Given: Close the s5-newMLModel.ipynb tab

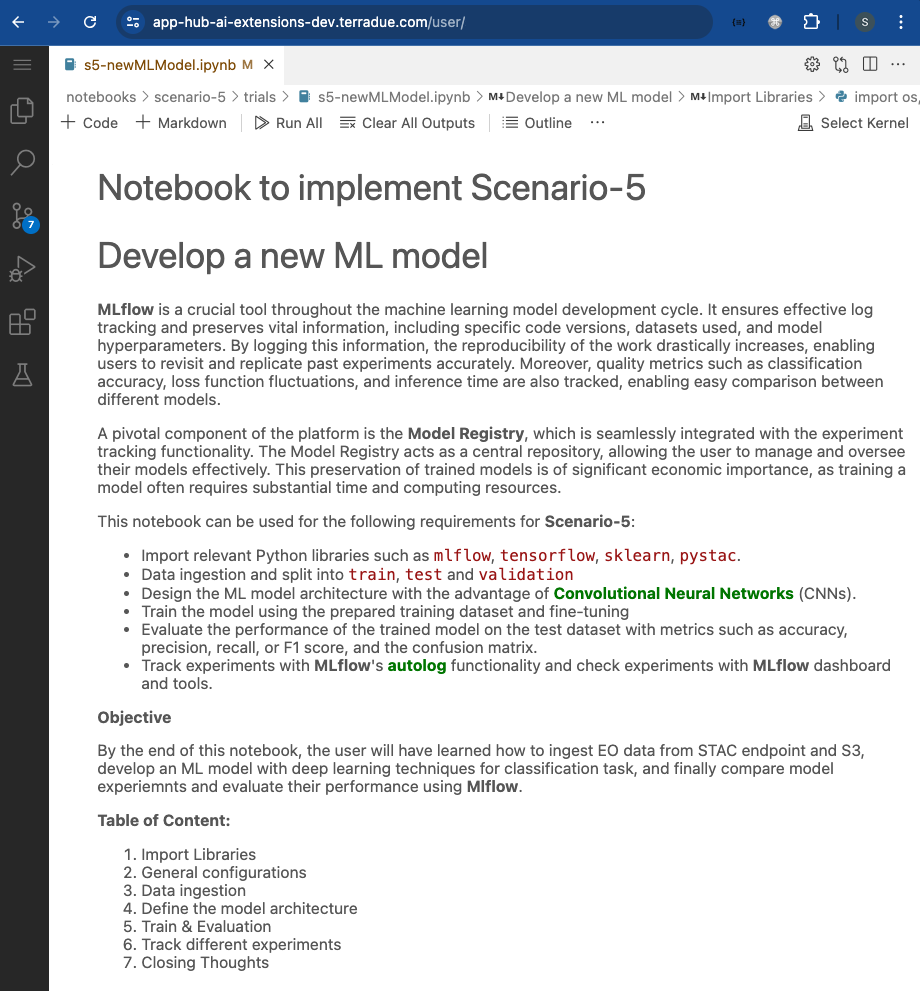Looking at the screenshot, I should point(268,64).
